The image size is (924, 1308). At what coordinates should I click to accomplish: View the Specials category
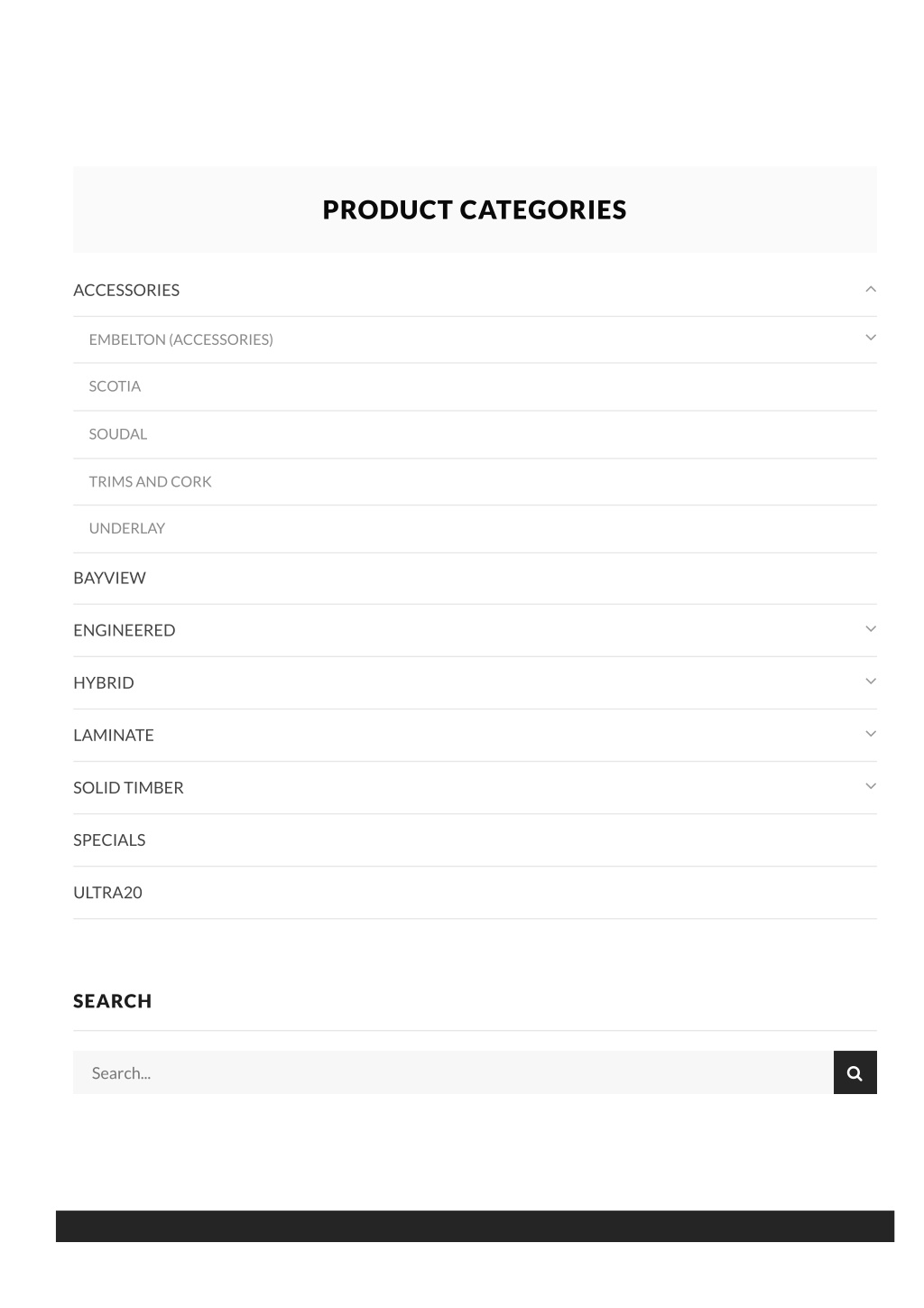coord(109,840)
